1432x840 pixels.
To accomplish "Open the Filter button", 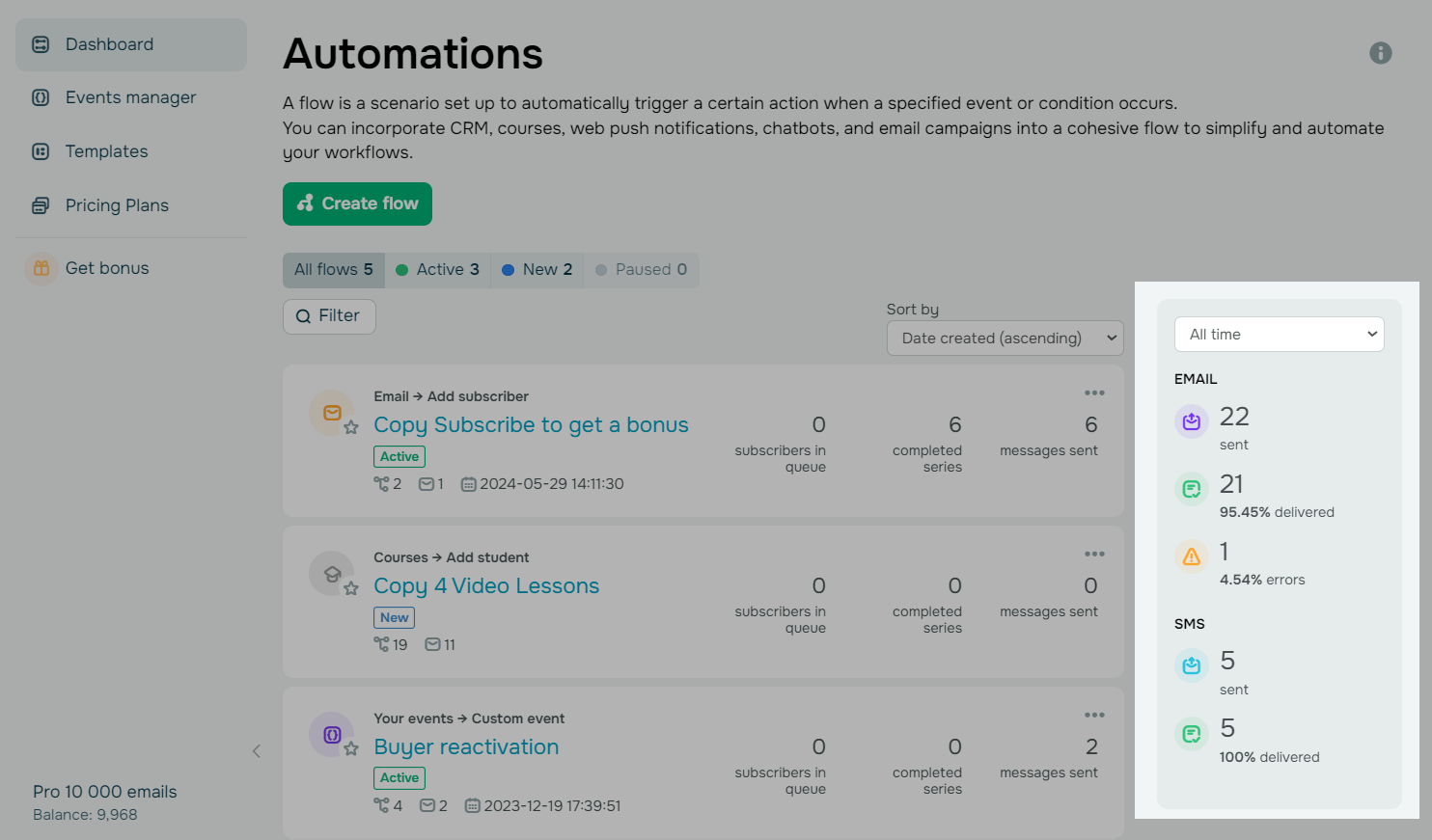I will click(329, 316).
